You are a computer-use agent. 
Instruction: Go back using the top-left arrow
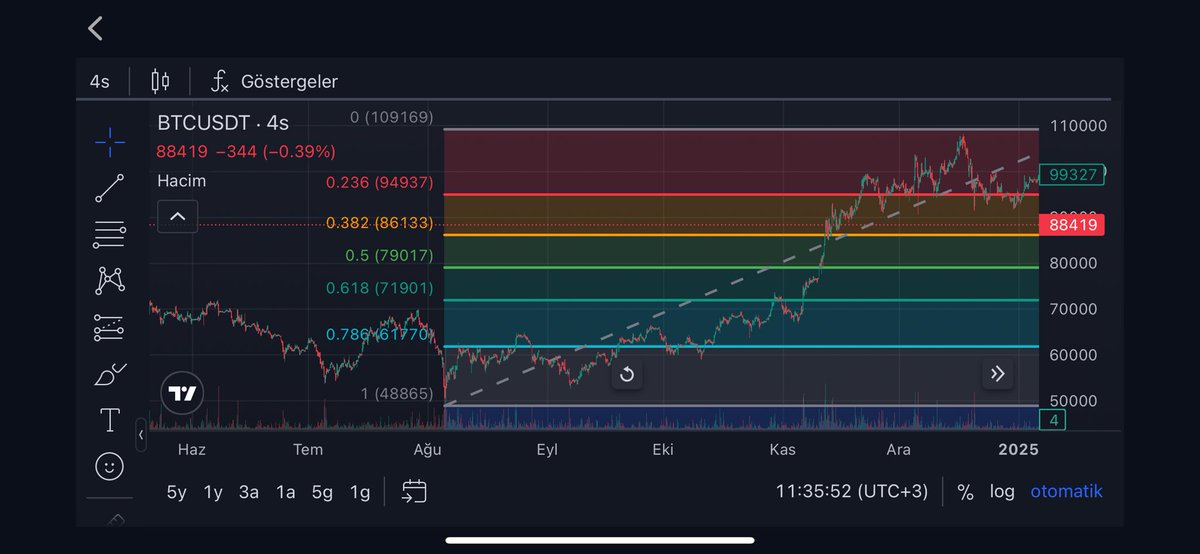tap(95, 29)
